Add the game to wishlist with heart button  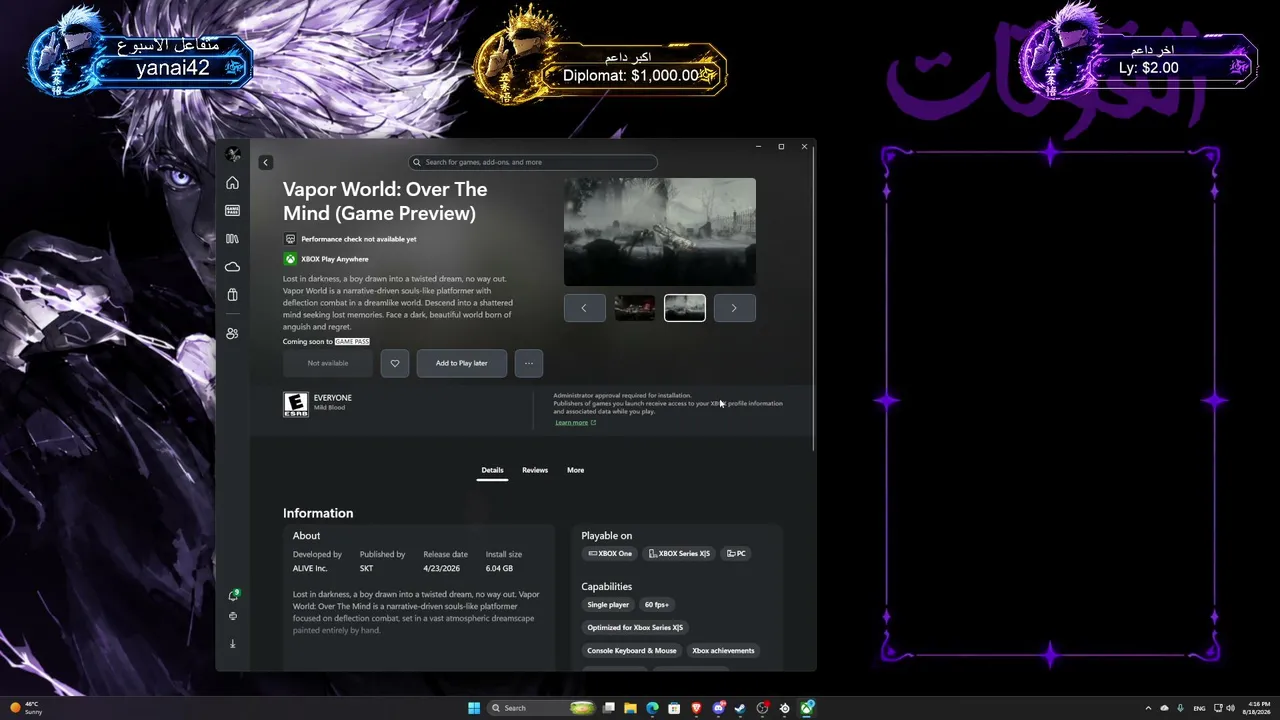[x=395, y=363]
